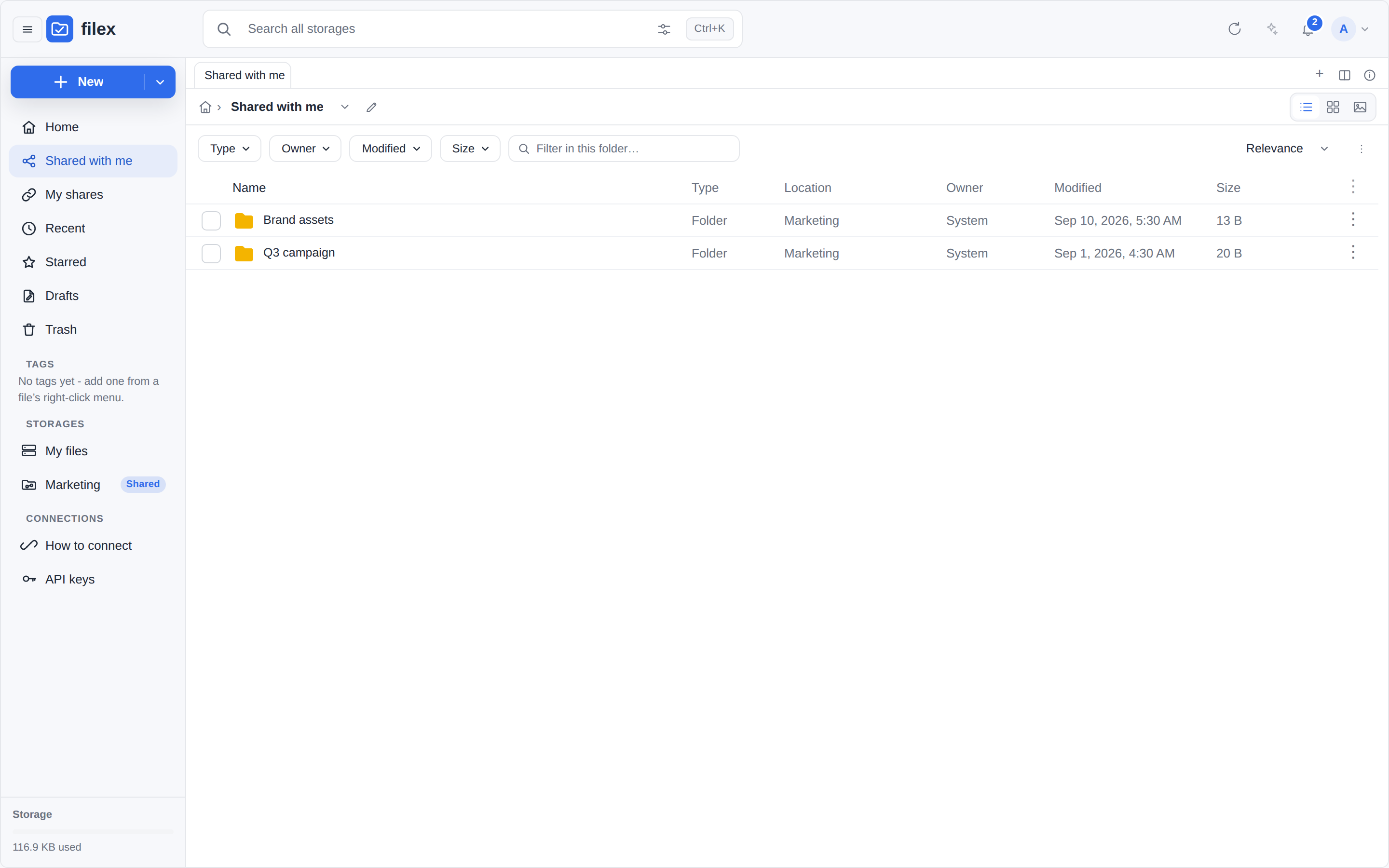
Task: Open the AI sparkle assistant icon
Action: [1272, 29]
